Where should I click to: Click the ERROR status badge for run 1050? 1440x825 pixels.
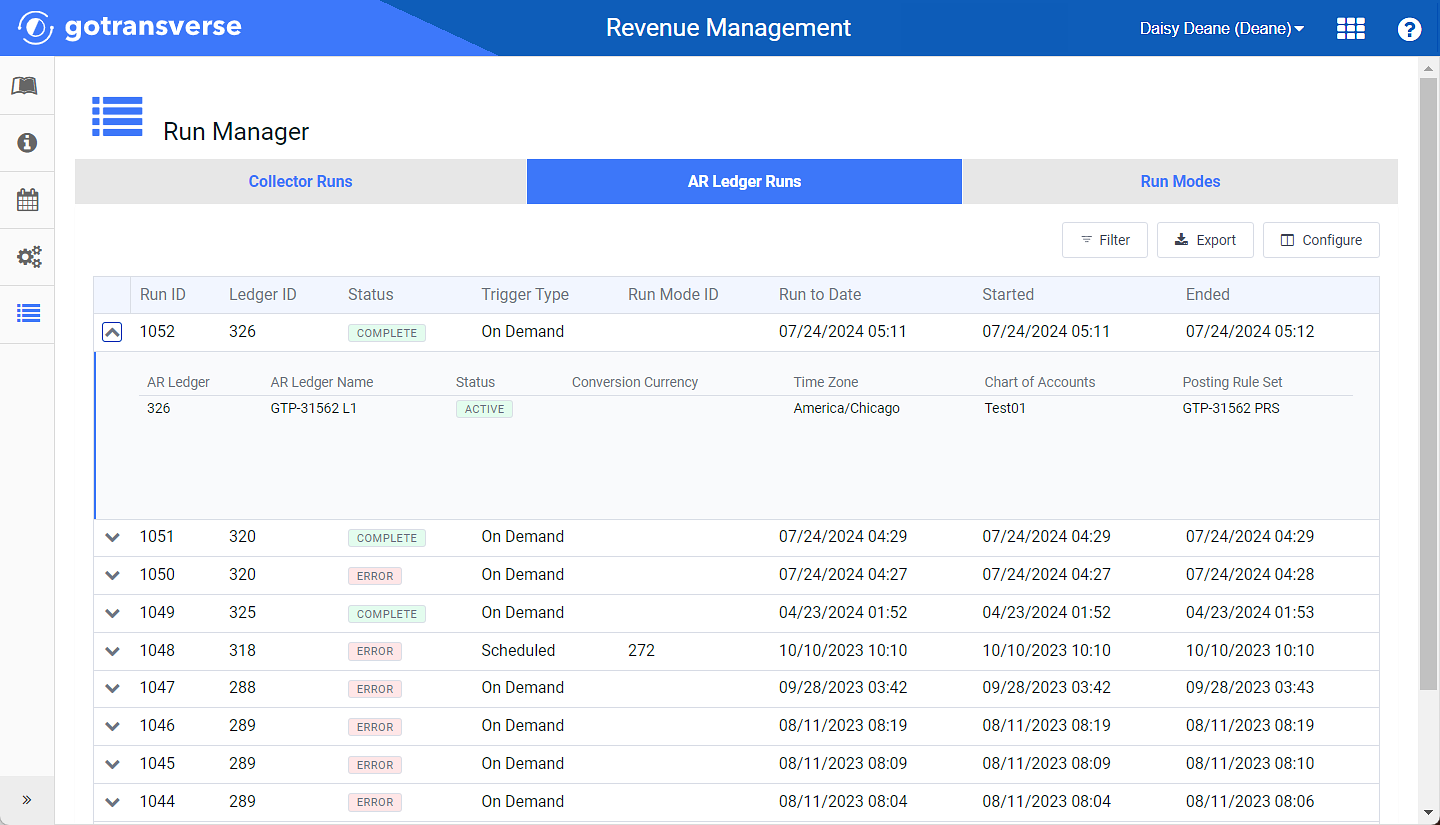pos(375,576)
